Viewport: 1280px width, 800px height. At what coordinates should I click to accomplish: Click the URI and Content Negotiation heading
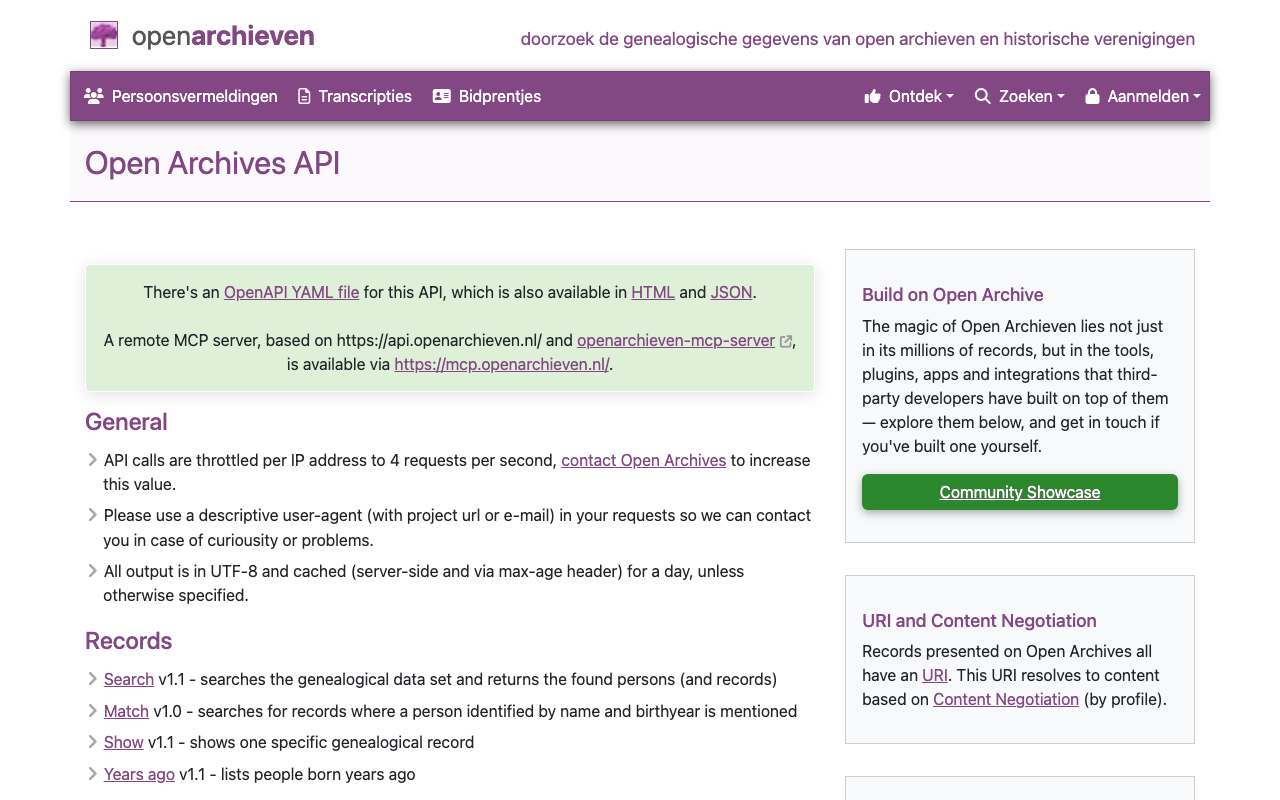coord(980,621)
